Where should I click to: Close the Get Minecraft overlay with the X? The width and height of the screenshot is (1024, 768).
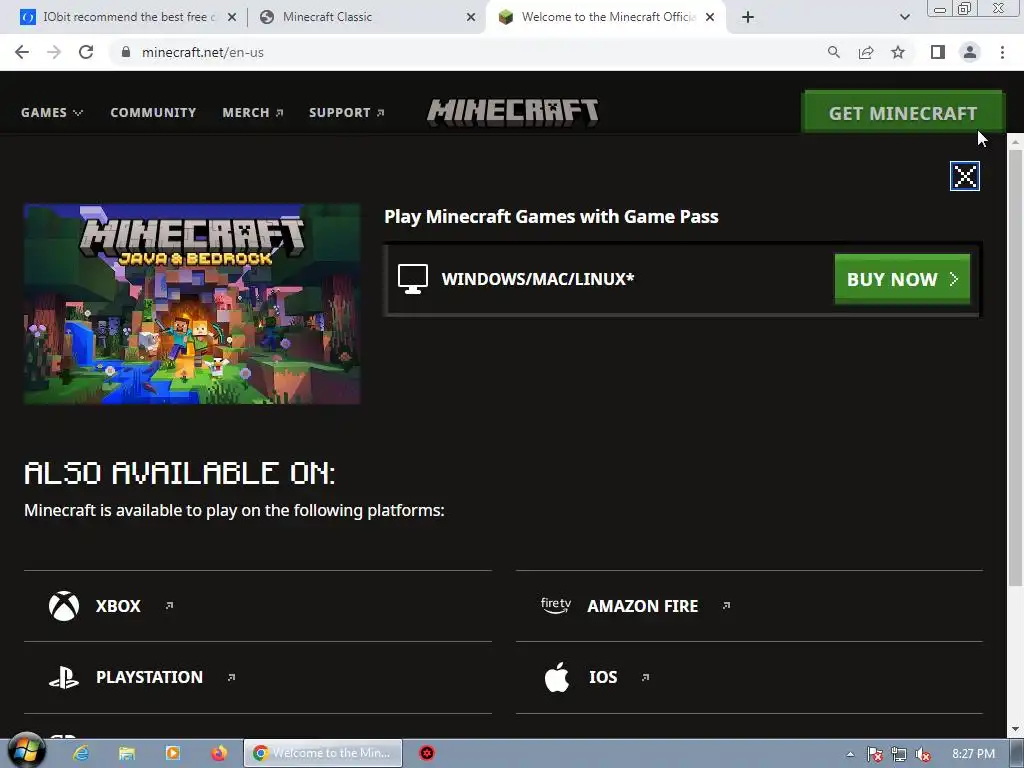click(965, 176)
